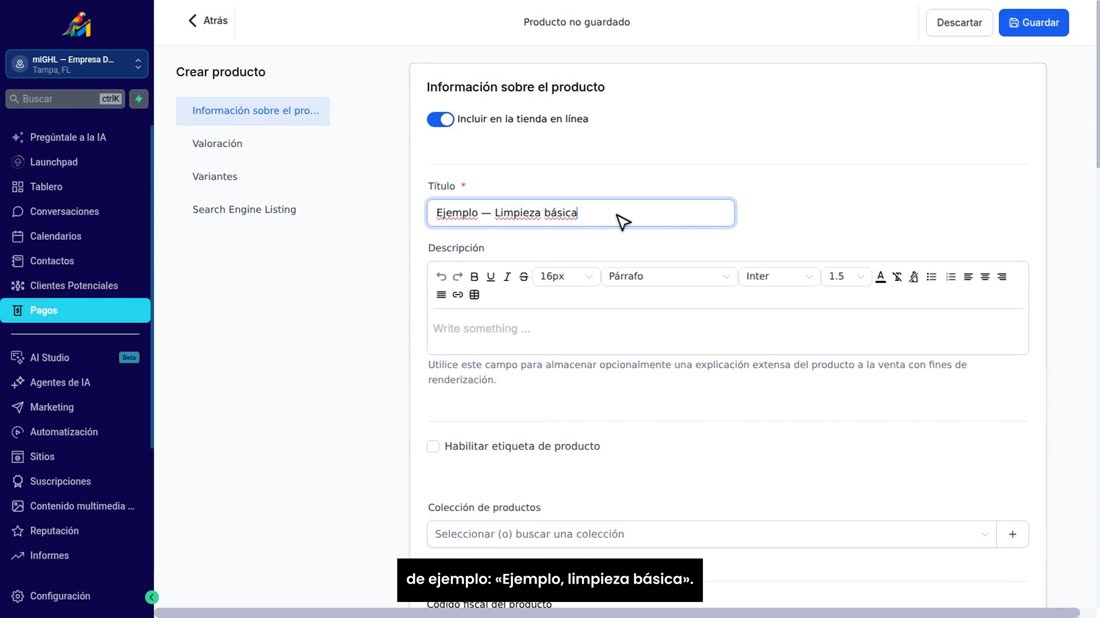The image size is (1100, 618).
Task: Open the product collection selector dropdown
Action: pos(711,534)
